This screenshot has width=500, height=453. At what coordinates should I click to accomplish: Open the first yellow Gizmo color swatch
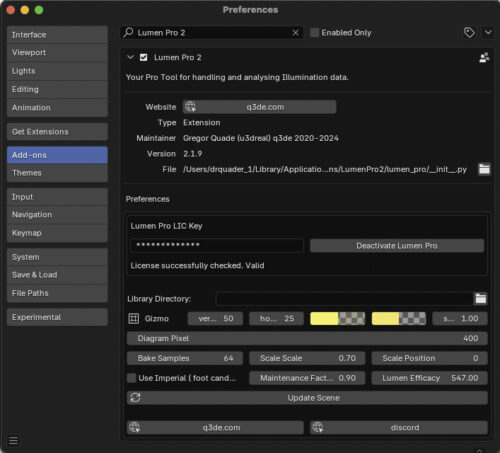337,318
